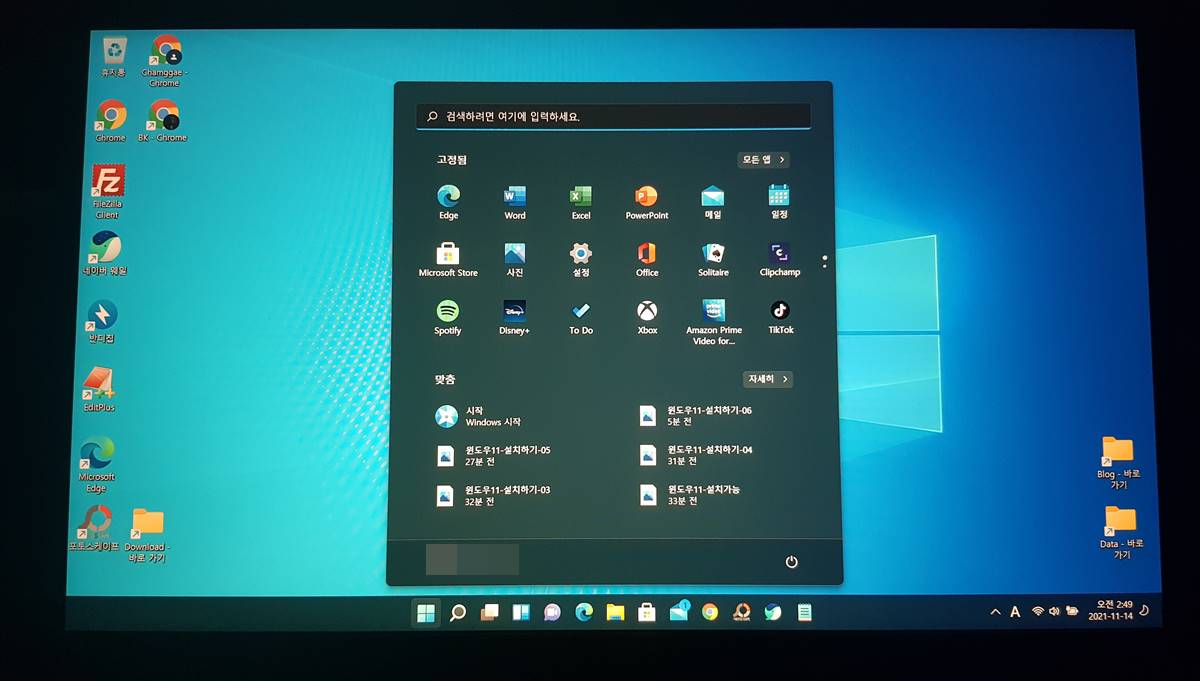Select the 네이버 웨일 desktop shortcut
The image size is (1200, 681).
105,253
